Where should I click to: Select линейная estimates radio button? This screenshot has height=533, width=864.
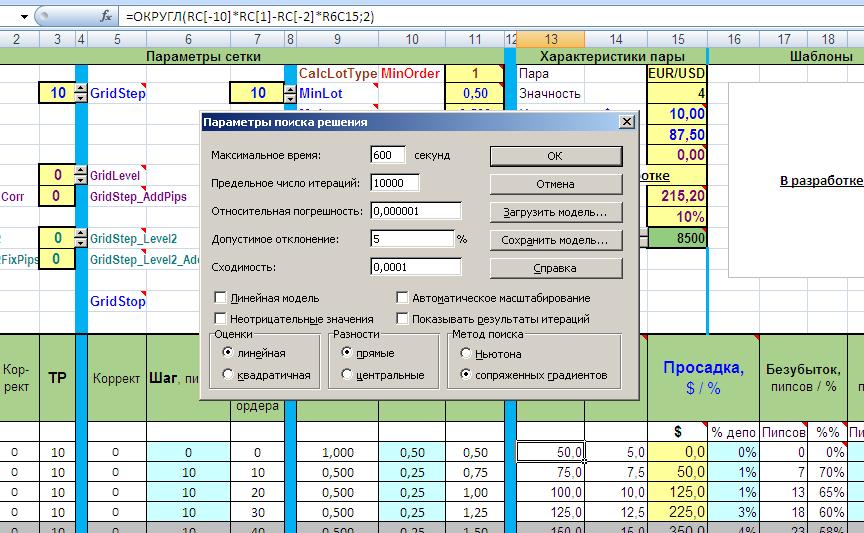coord(227,352)
